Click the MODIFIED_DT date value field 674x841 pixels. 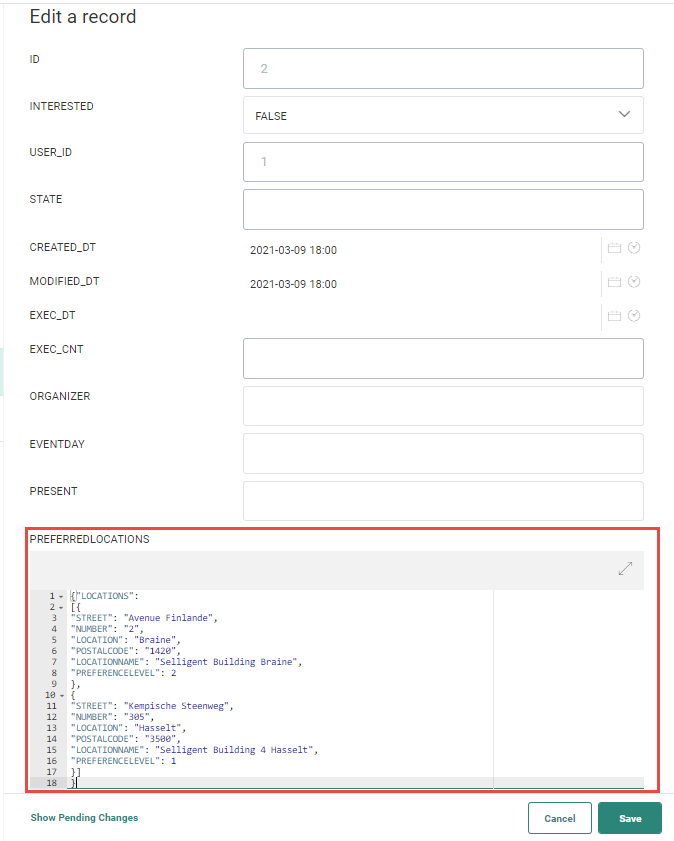click(420, 284)
